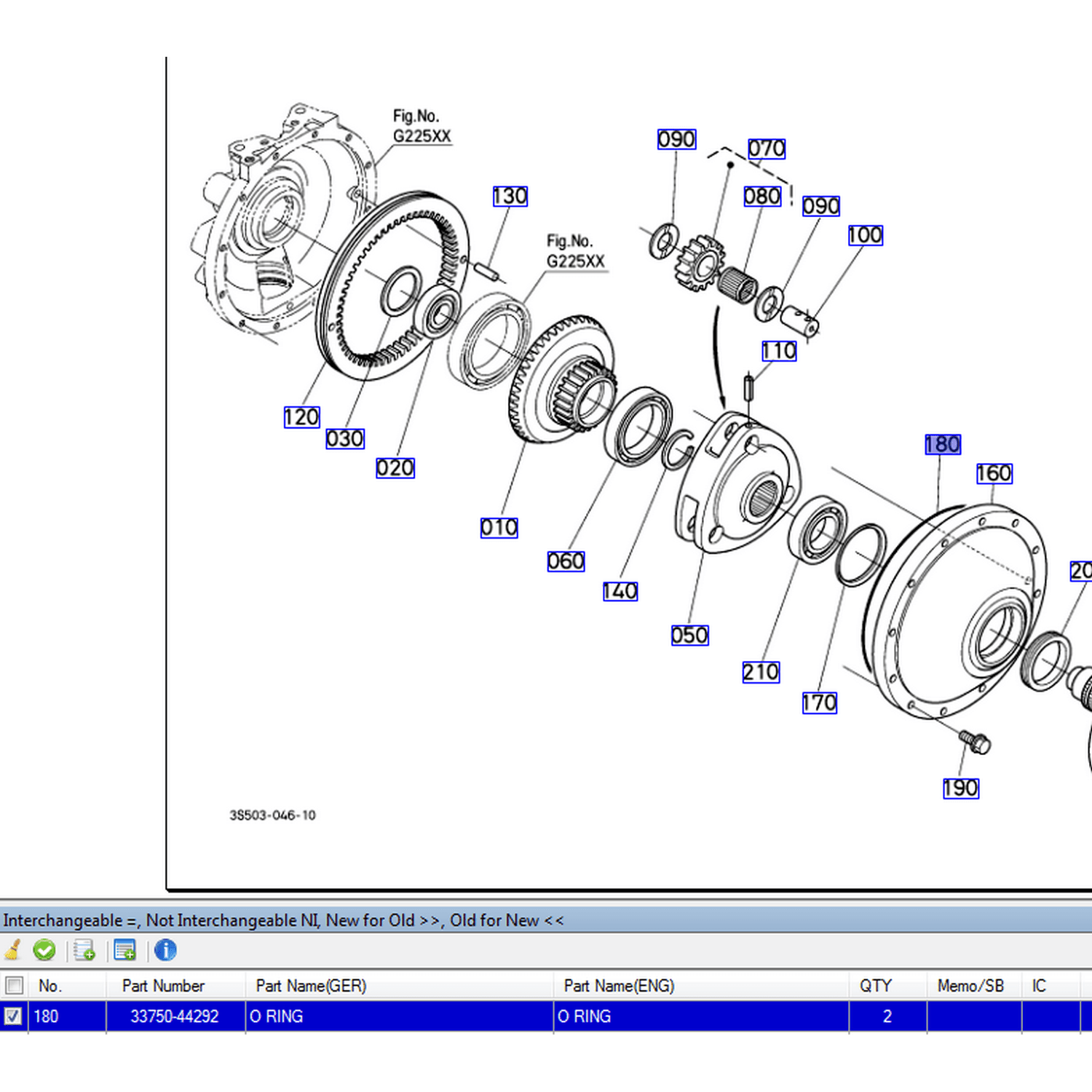1092x1092 pixels.
Task: Click the blue list with plus icon
Action: point(125,950)
